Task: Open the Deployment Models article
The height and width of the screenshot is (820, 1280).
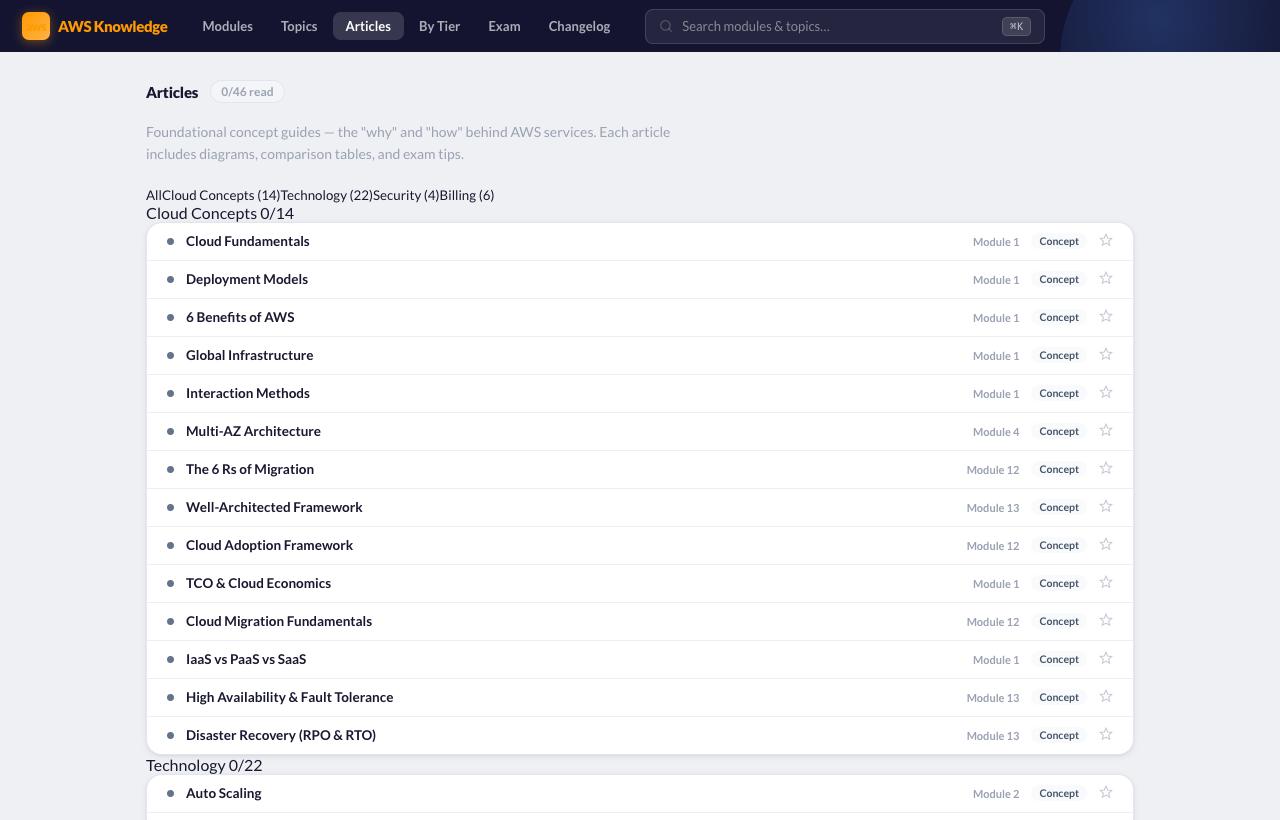Action: (640, 279)
